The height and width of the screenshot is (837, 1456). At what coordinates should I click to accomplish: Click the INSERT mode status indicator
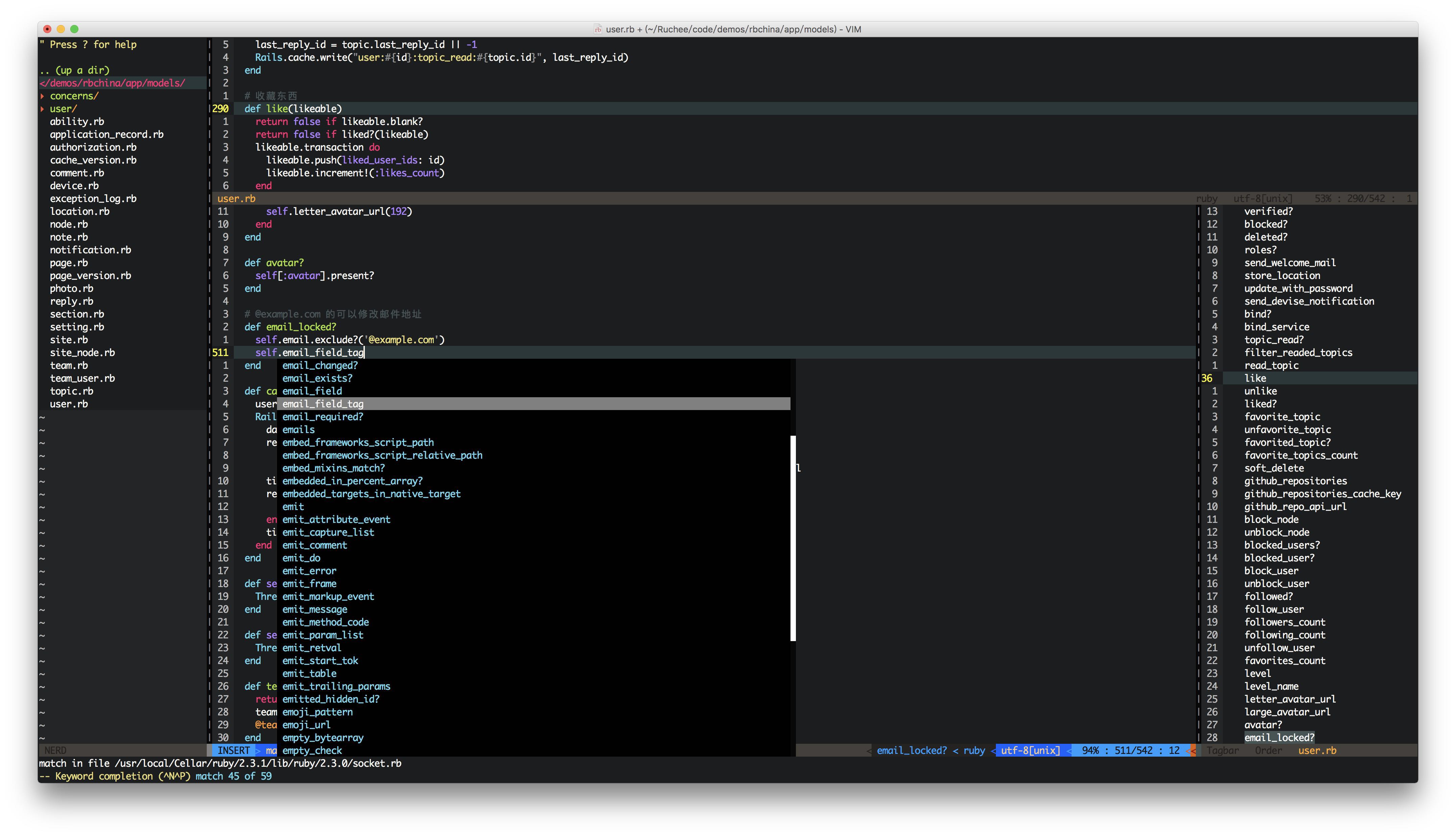(233, 750)
